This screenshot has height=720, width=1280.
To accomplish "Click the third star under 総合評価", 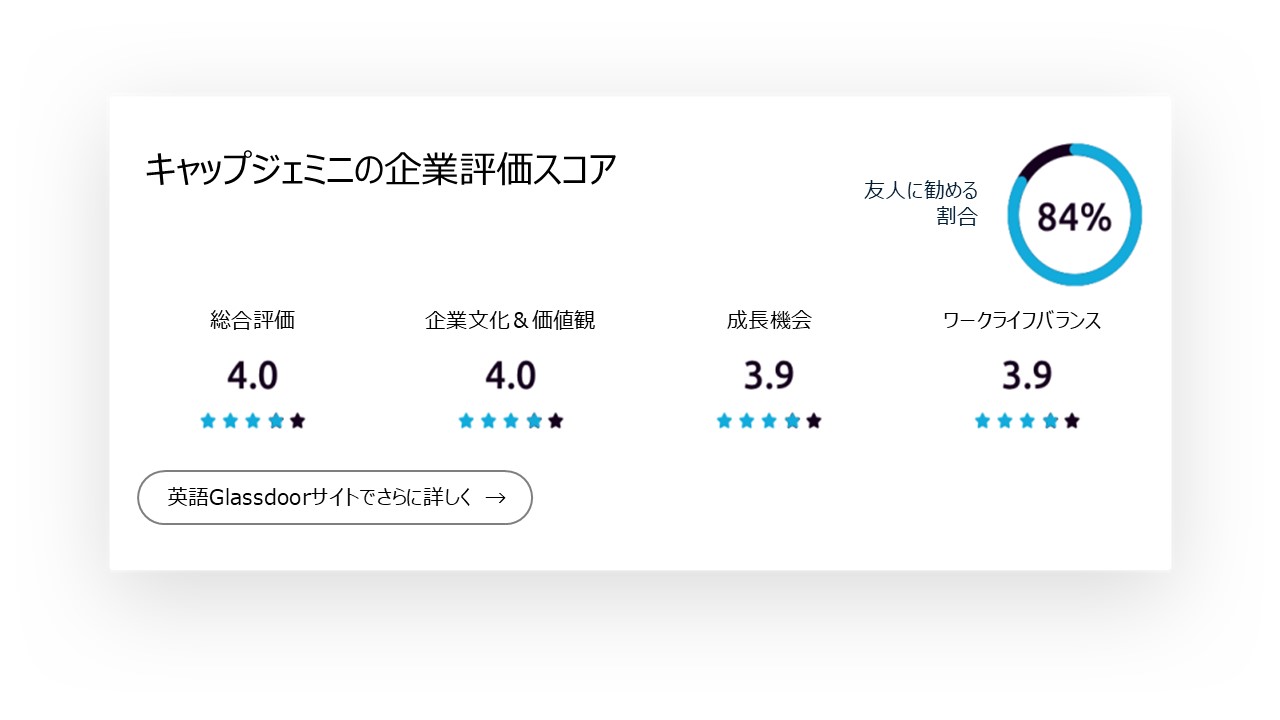I will pos(251,420).
